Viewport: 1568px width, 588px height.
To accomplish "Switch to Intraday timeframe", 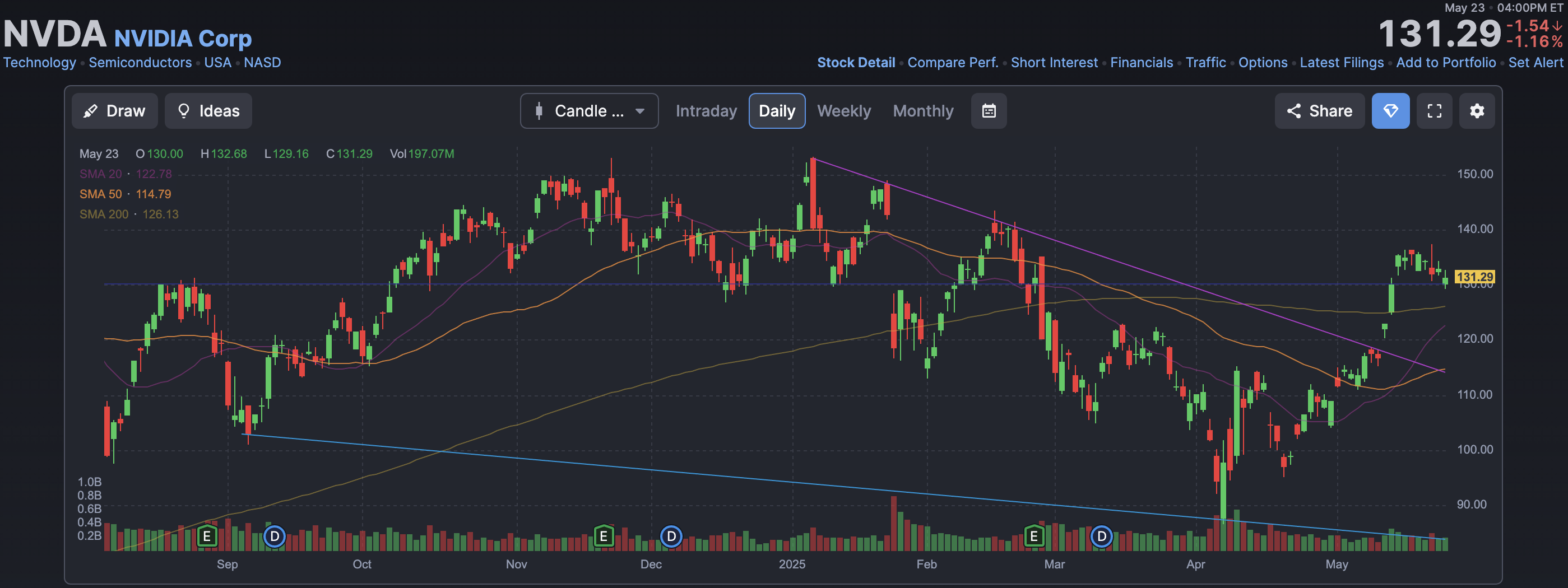I will [706, 111].
